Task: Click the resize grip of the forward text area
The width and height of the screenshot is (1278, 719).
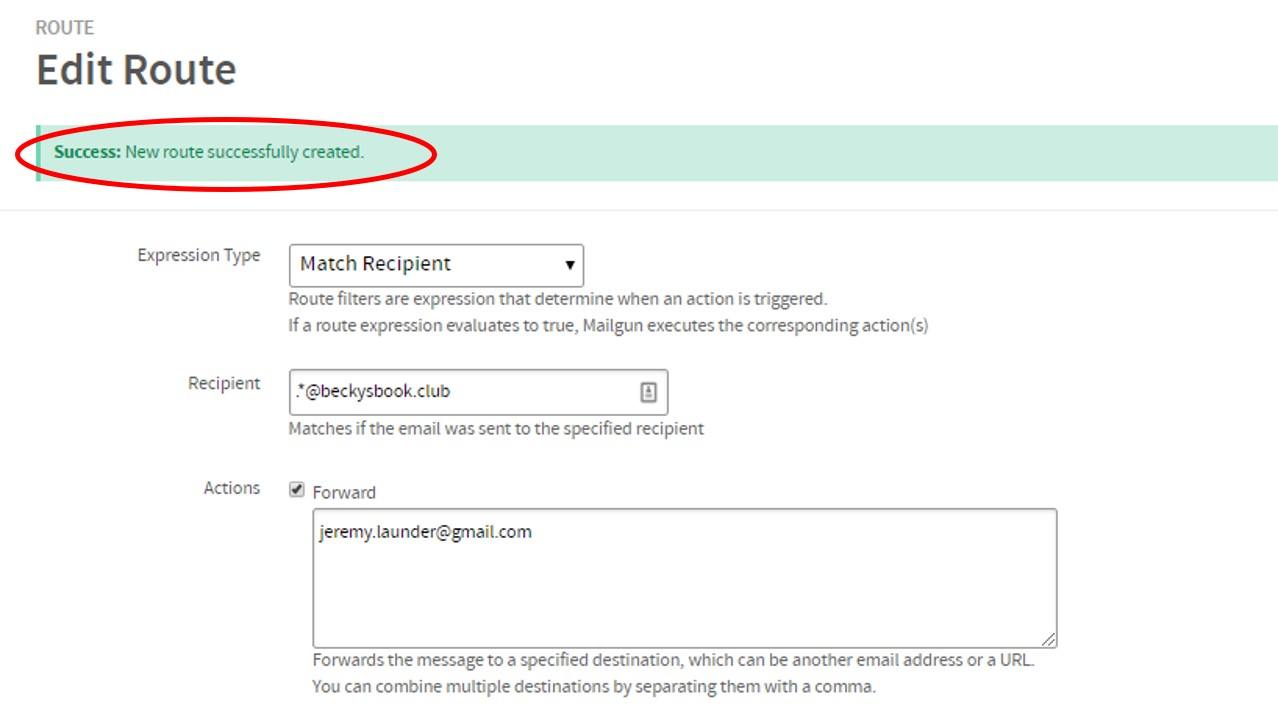Action: pyautogui.click(x=1048, y=639)
